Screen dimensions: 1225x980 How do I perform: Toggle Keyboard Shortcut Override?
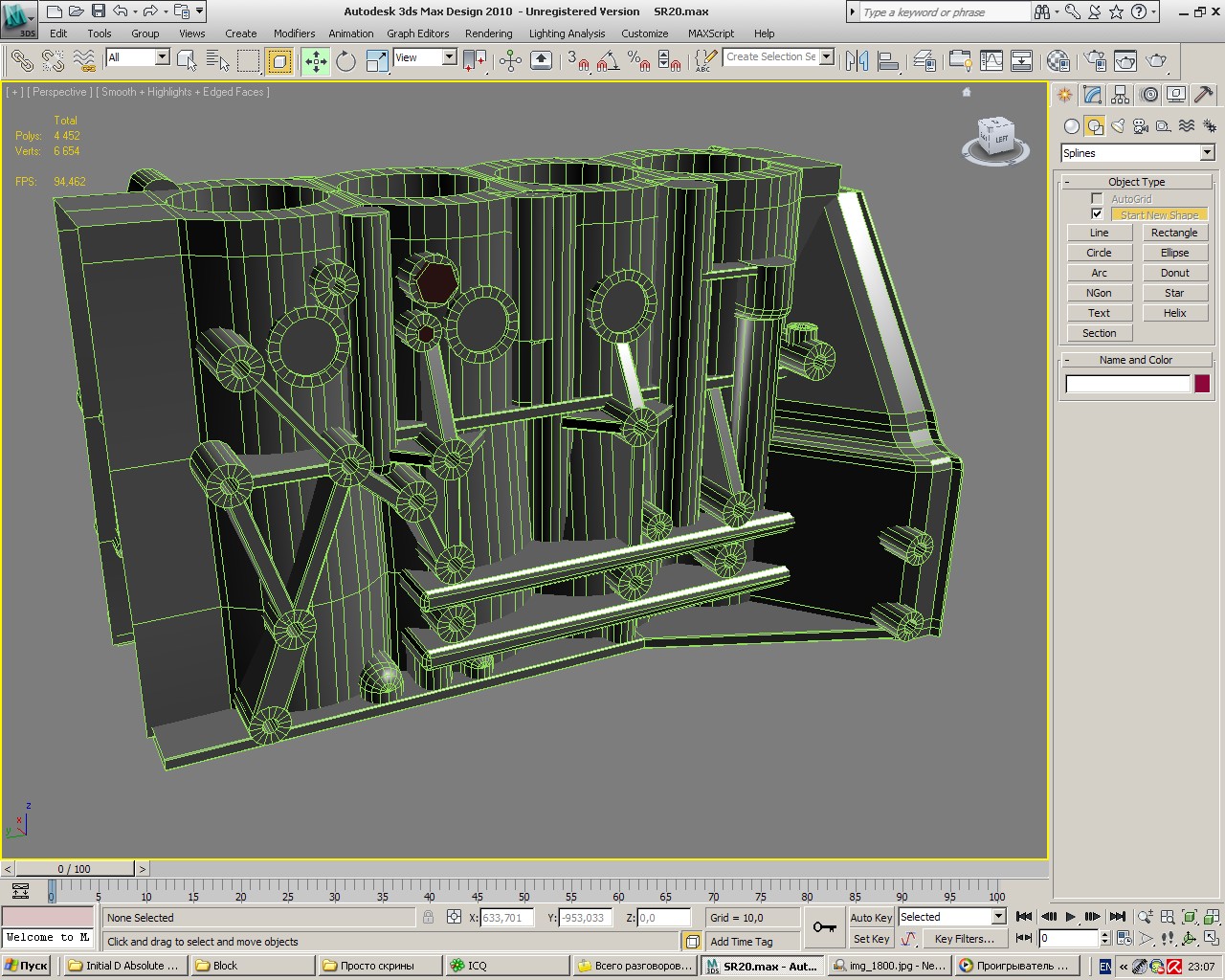pyautogui.click(x=541, y=61)
